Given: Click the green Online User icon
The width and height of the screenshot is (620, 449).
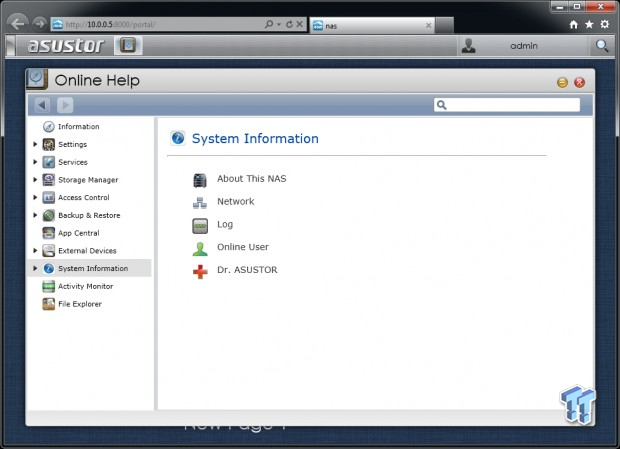Looking at the screenshot, I should click(x=200, y=249).
